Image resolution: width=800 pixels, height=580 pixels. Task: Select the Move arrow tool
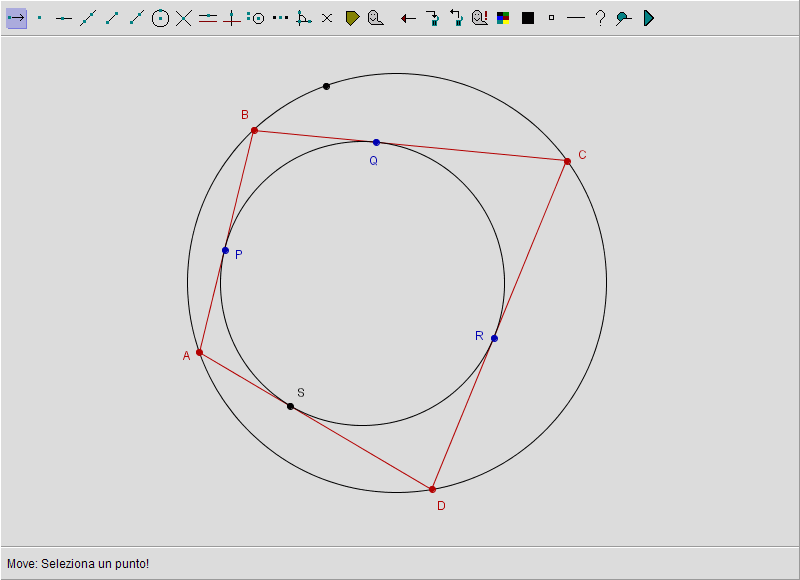[16, 18]
